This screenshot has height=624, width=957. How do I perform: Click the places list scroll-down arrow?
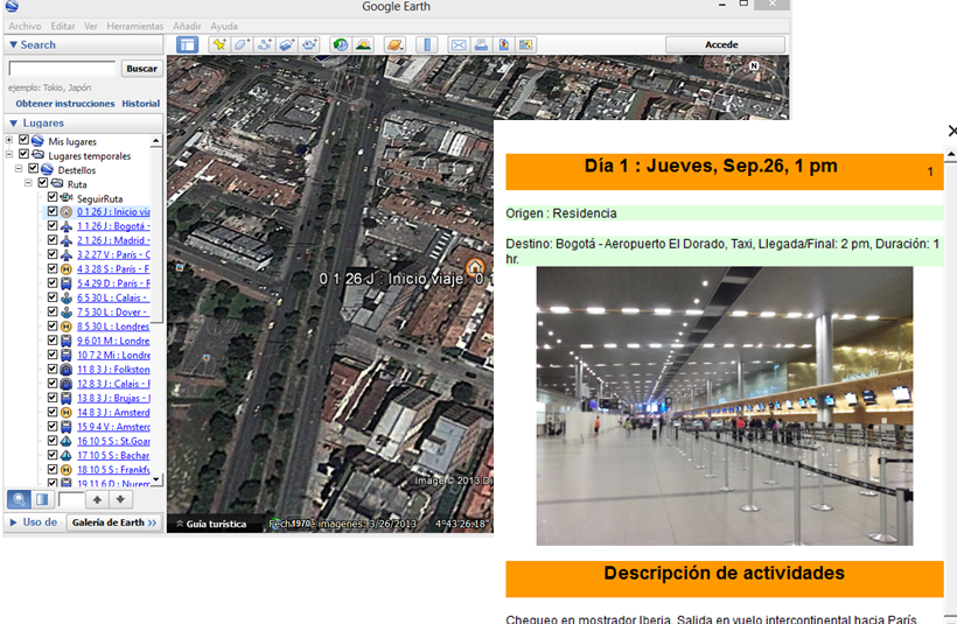pyautogui.click(x=156, y=479)
